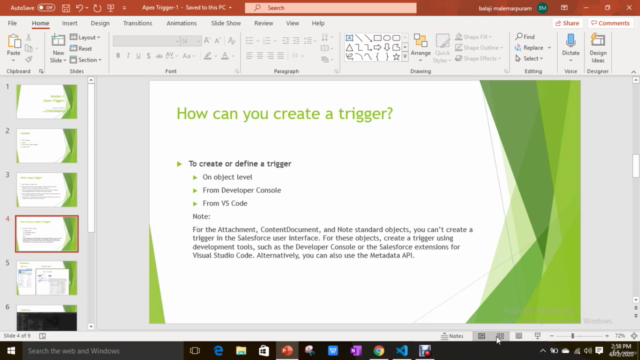Center align text
Image resolution: width=640 pixels, height=360 pixels.
click(260, 56)
